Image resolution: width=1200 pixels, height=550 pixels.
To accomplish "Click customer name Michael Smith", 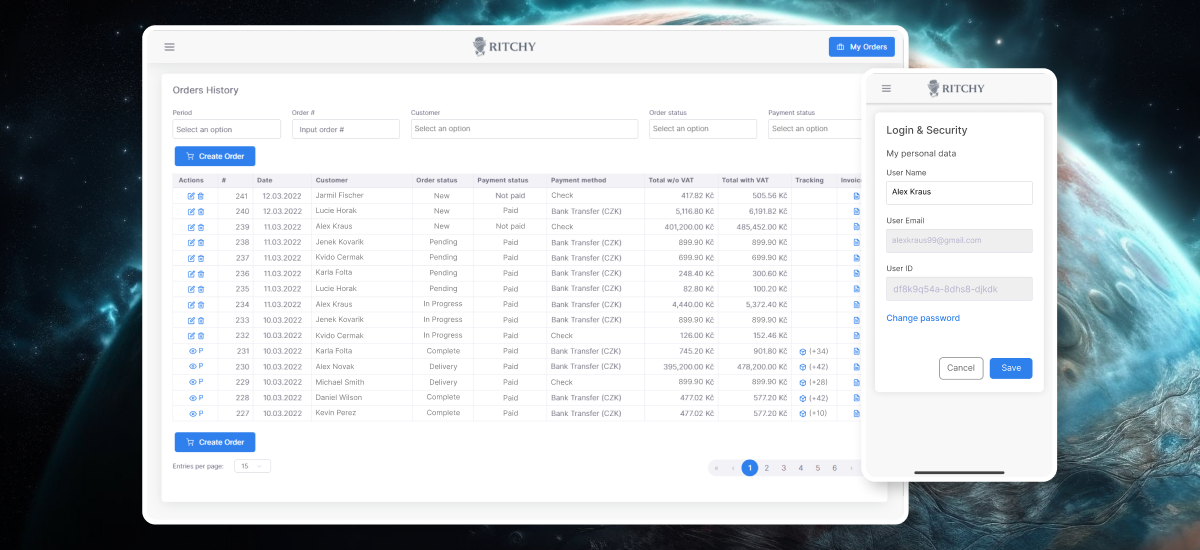I will [x=340, y=382].
